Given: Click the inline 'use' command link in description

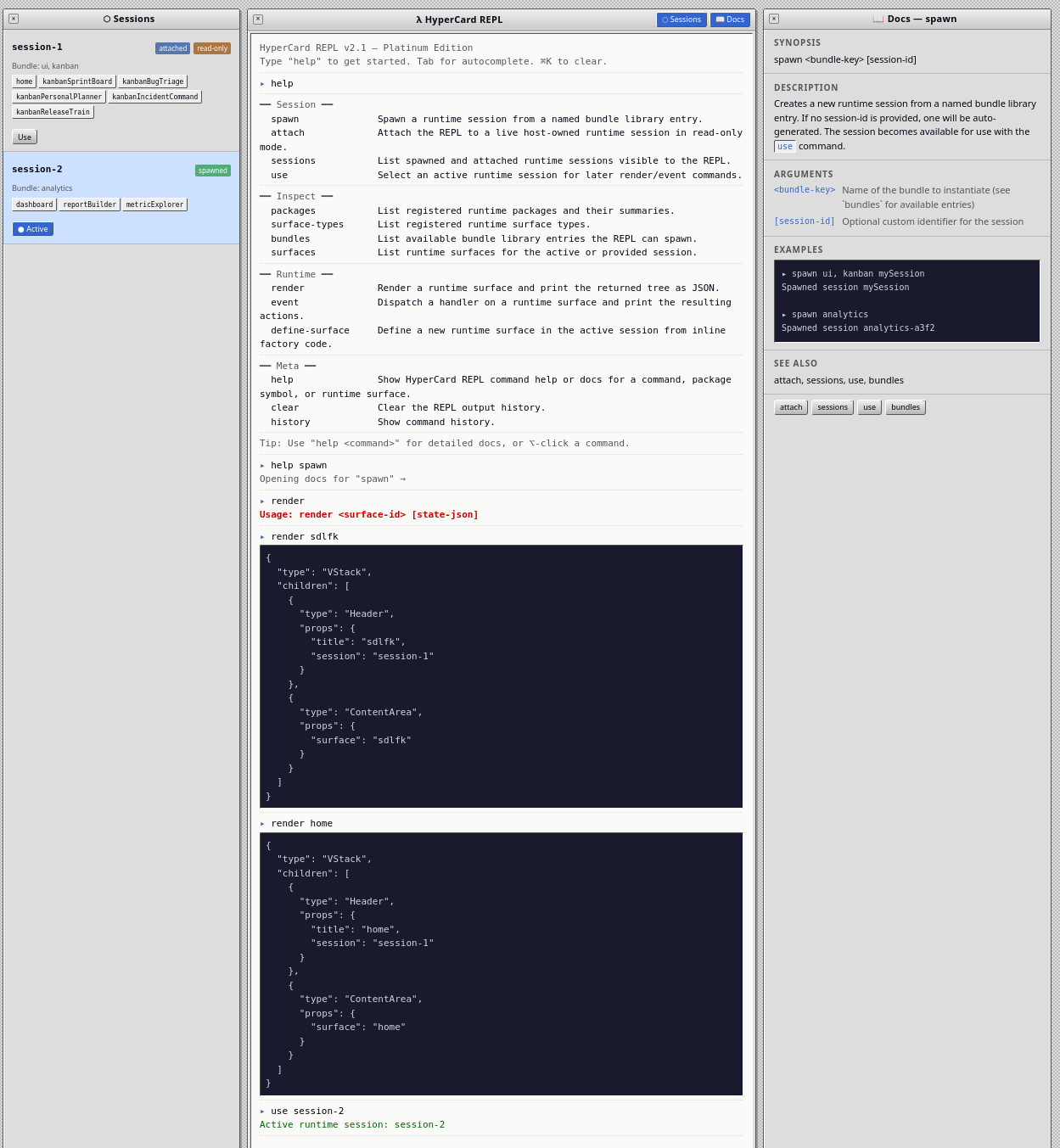Looking at the screenshot, I should pyautogui.click(x=784, y=147).
